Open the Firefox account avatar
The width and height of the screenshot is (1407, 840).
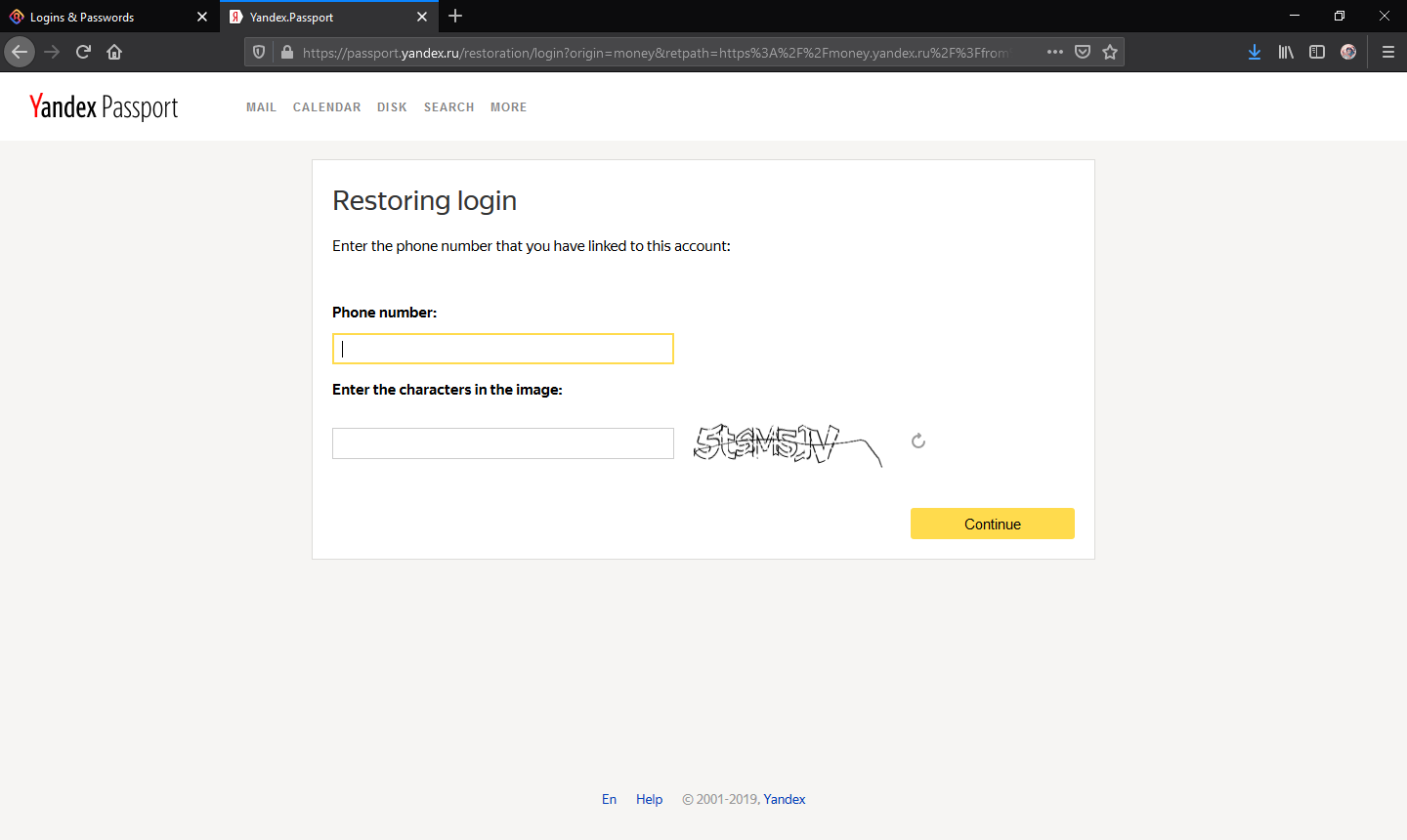[1348, 52]
